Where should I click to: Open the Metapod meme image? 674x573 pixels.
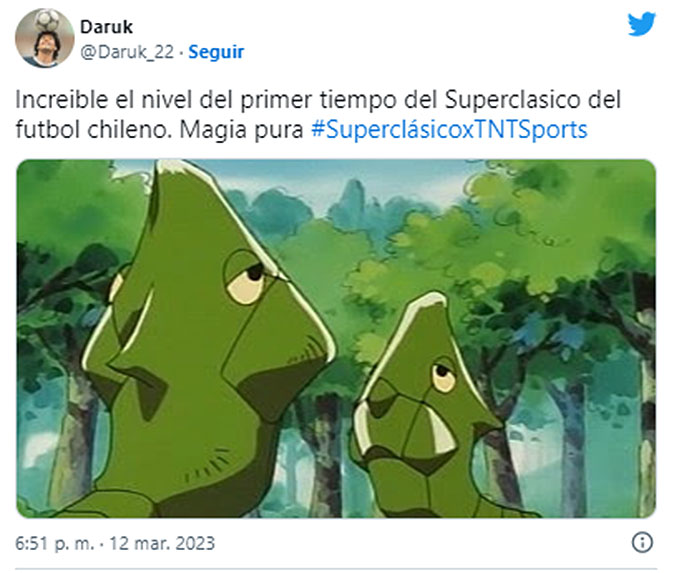[336, 338]
